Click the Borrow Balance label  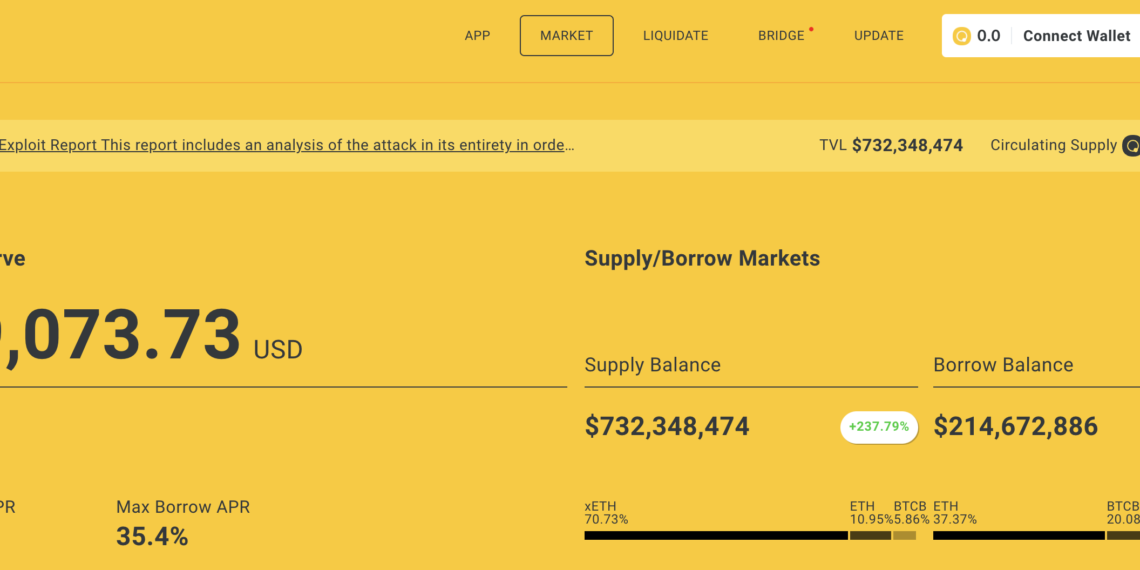[x=1003, y=364]
